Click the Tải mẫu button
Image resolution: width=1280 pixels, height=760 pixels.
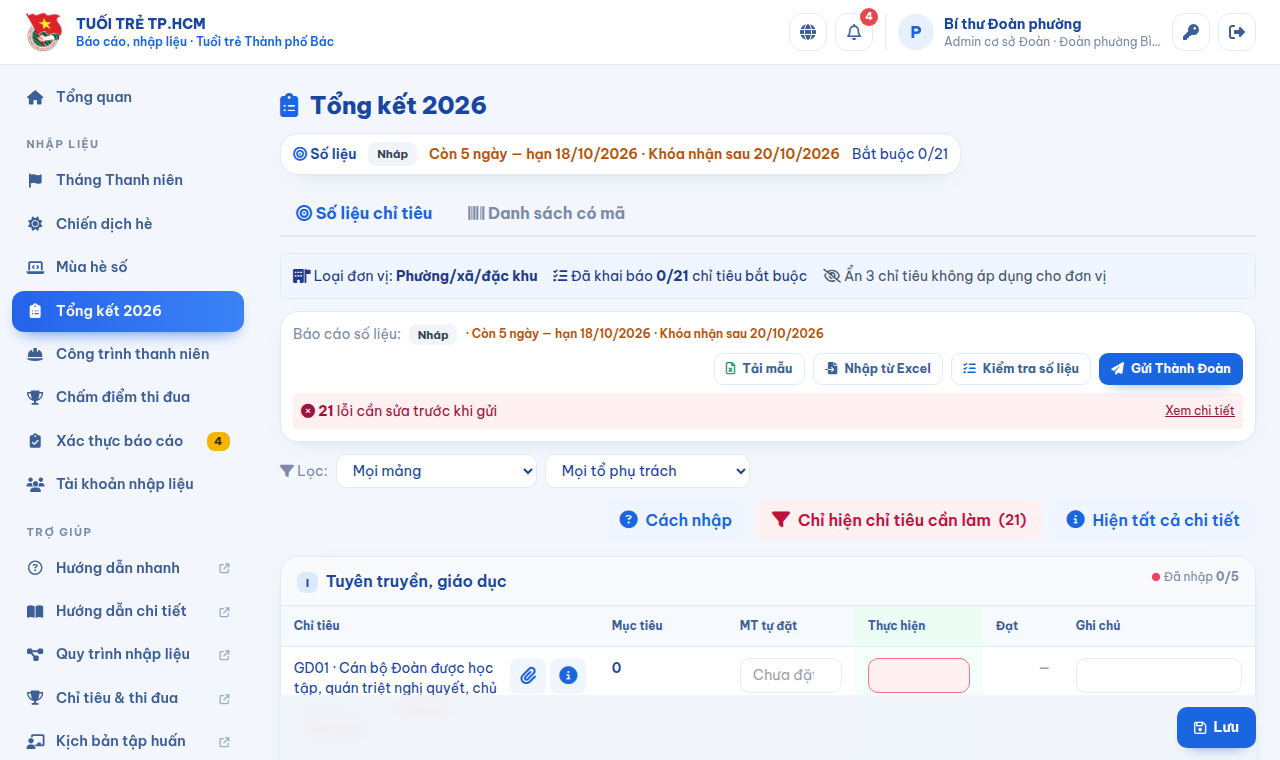point(759,369)
